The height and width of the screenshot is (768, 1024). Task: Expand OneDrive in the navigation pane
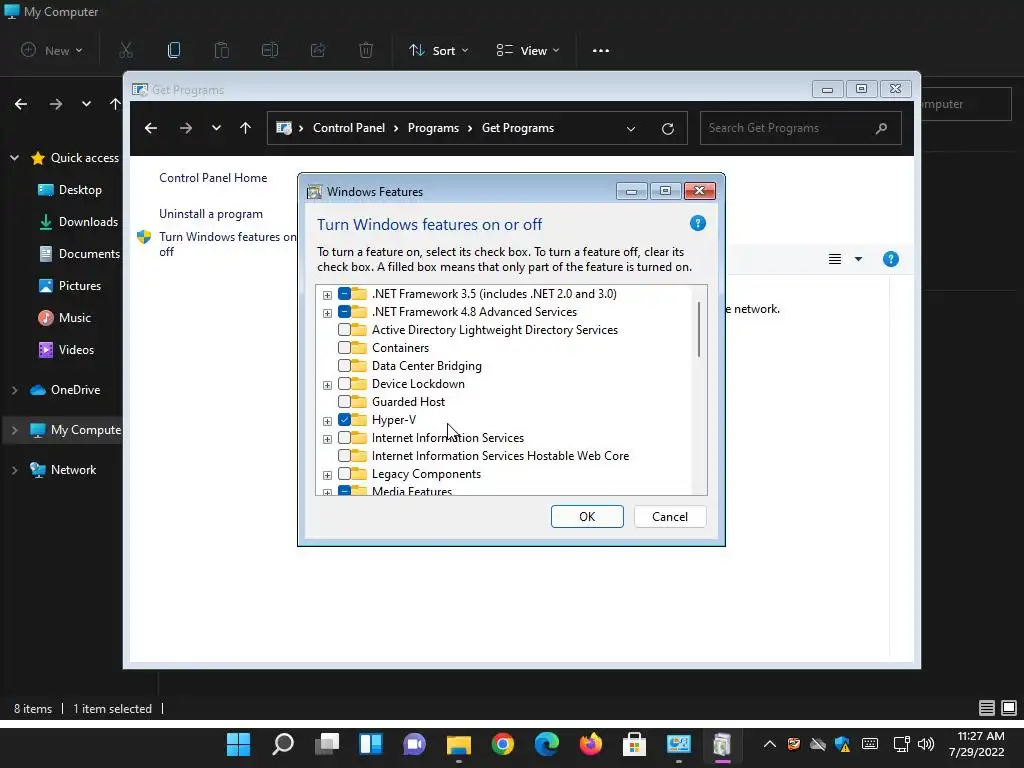pyautogui.click(x=14, y=390)
